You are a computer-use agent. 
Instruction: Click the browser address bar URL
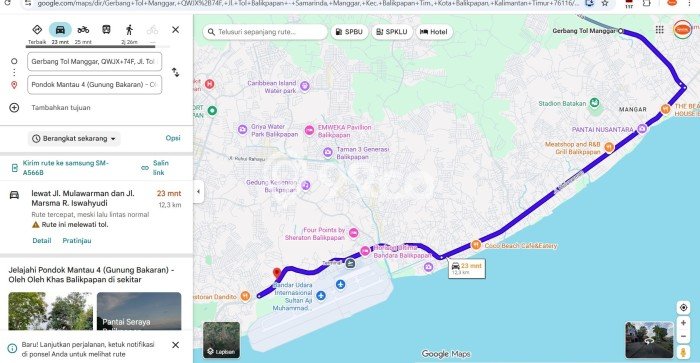click(x=308, y=3)
